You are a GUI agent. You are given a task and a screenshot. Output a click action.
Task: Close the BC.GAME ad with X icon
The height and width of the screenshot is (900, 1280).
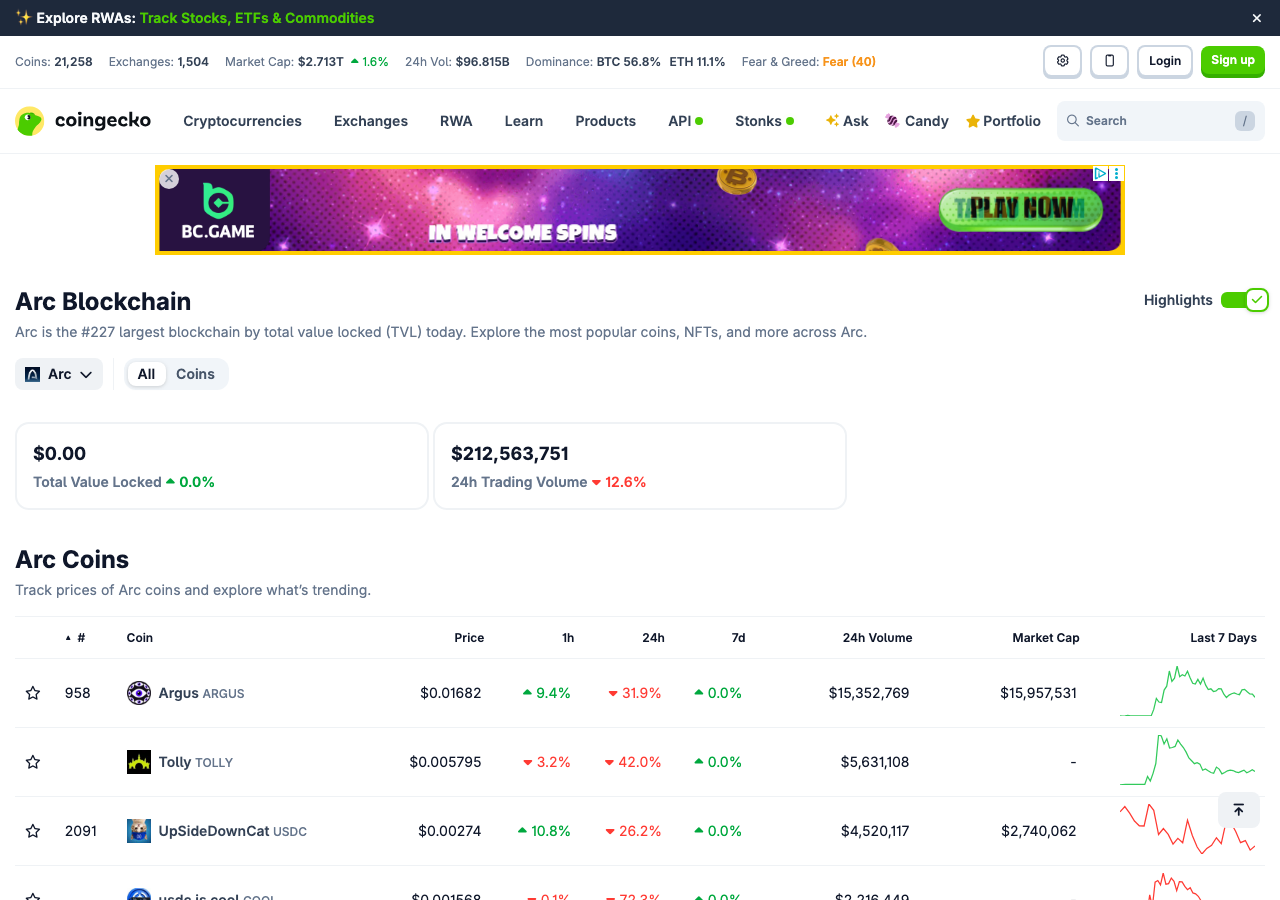[169, 179]
